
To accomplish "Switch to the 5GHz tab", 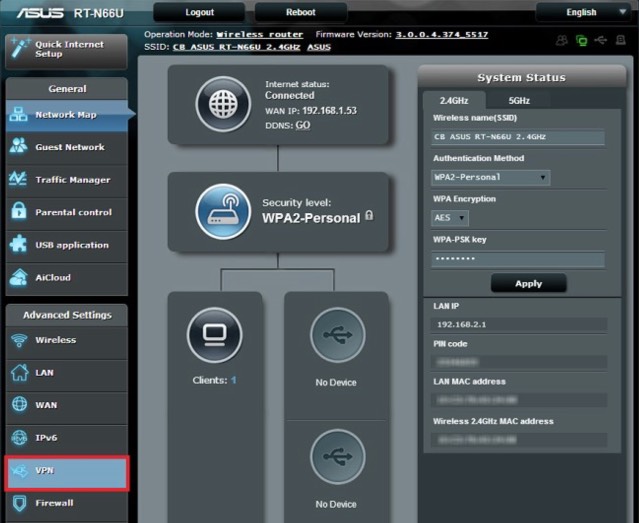I will click(x=519, y=100).
